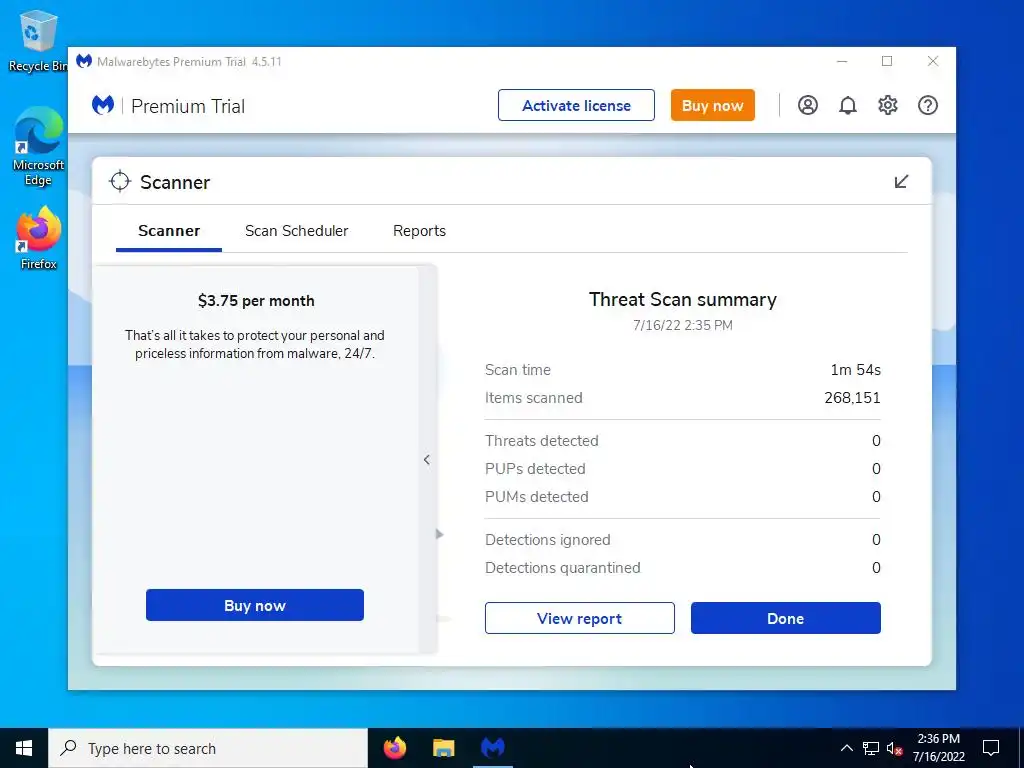
Task: Click the network tray icon
Action: click(x=871, y=748)
